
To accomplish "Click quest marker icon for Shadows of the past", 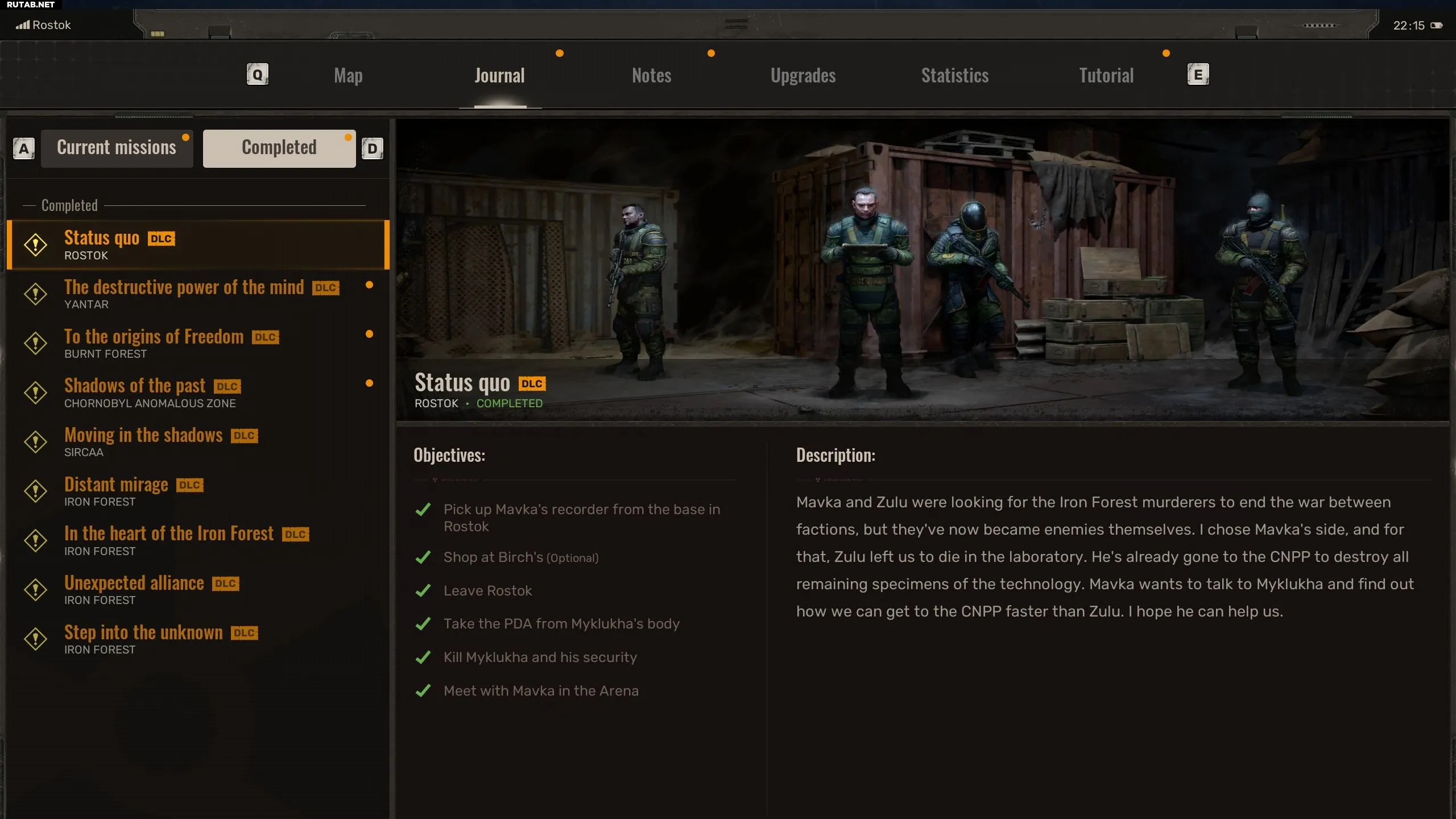I will [36, 393].
